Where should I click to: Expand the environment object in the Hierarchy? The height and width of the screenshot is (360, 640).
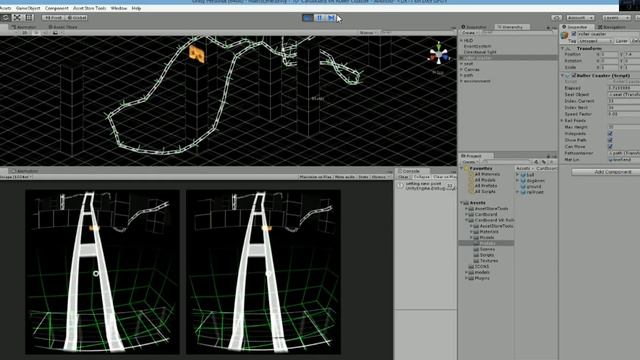pyautogui.click(x=462, y=81)
